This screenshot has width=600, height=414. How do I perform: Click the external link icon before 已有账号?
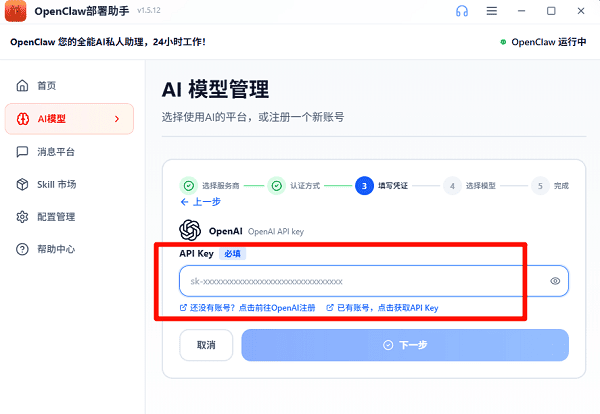point(330,308)
